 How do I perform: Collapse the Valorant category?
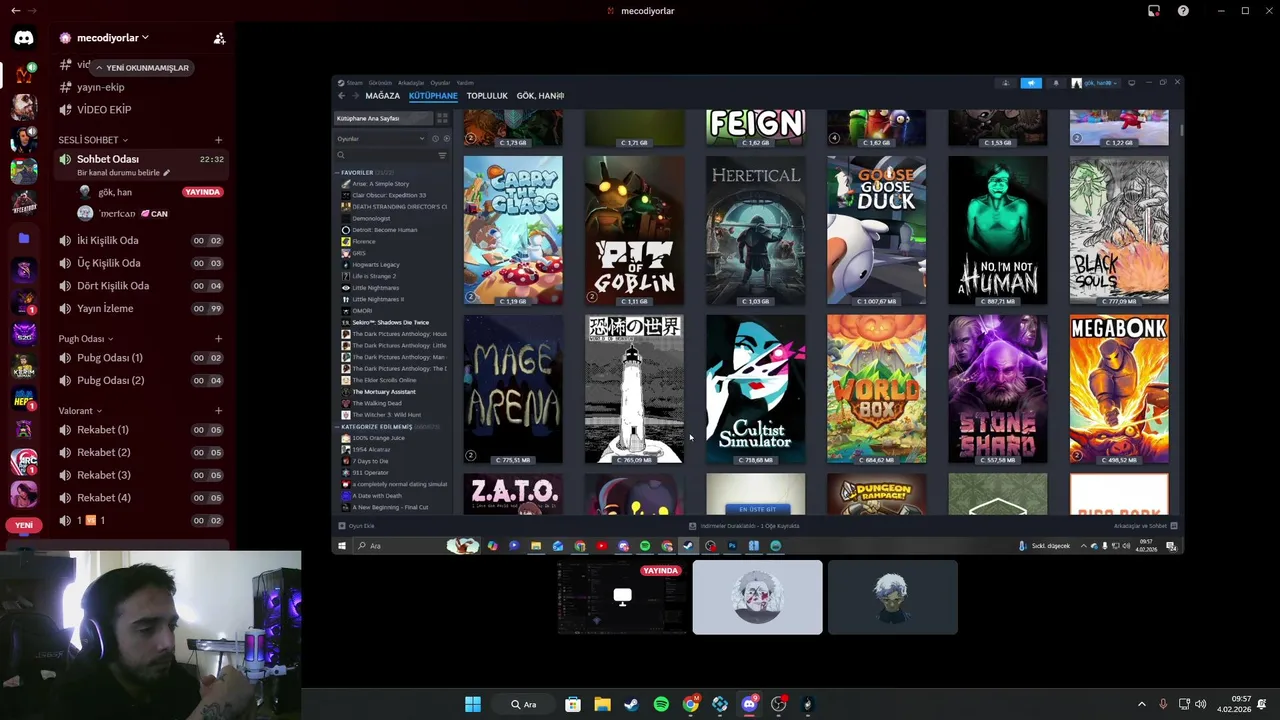click(x=80, y=411)
